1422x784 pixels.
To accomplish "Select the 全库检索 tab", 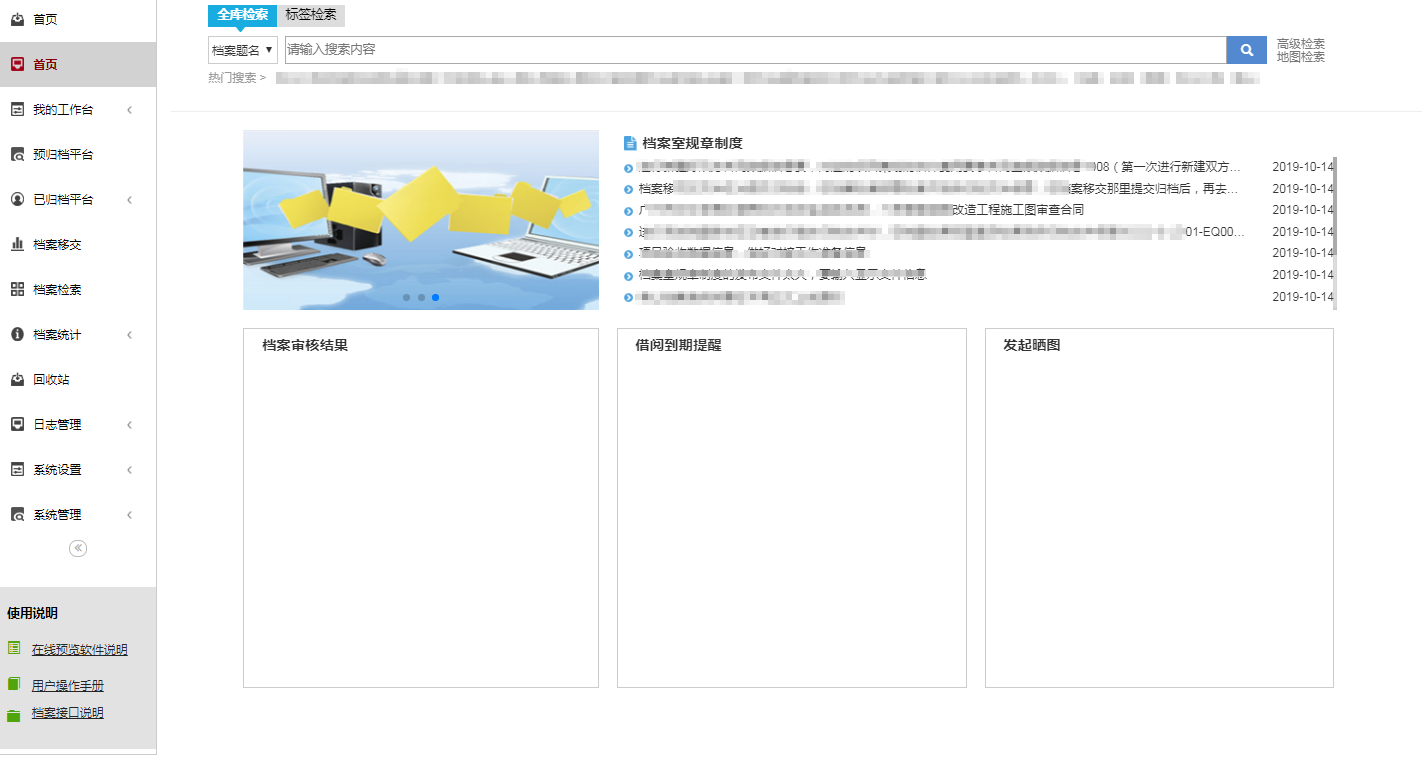I will click(242, 15).
